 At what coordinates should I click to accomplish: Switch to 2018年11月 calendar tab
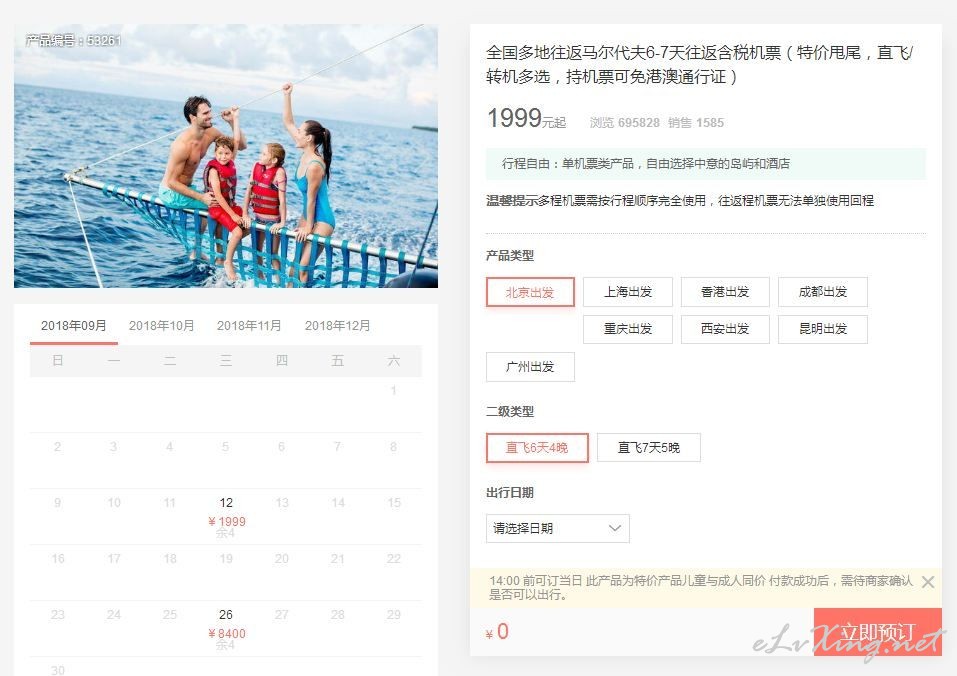coord(249,326)
